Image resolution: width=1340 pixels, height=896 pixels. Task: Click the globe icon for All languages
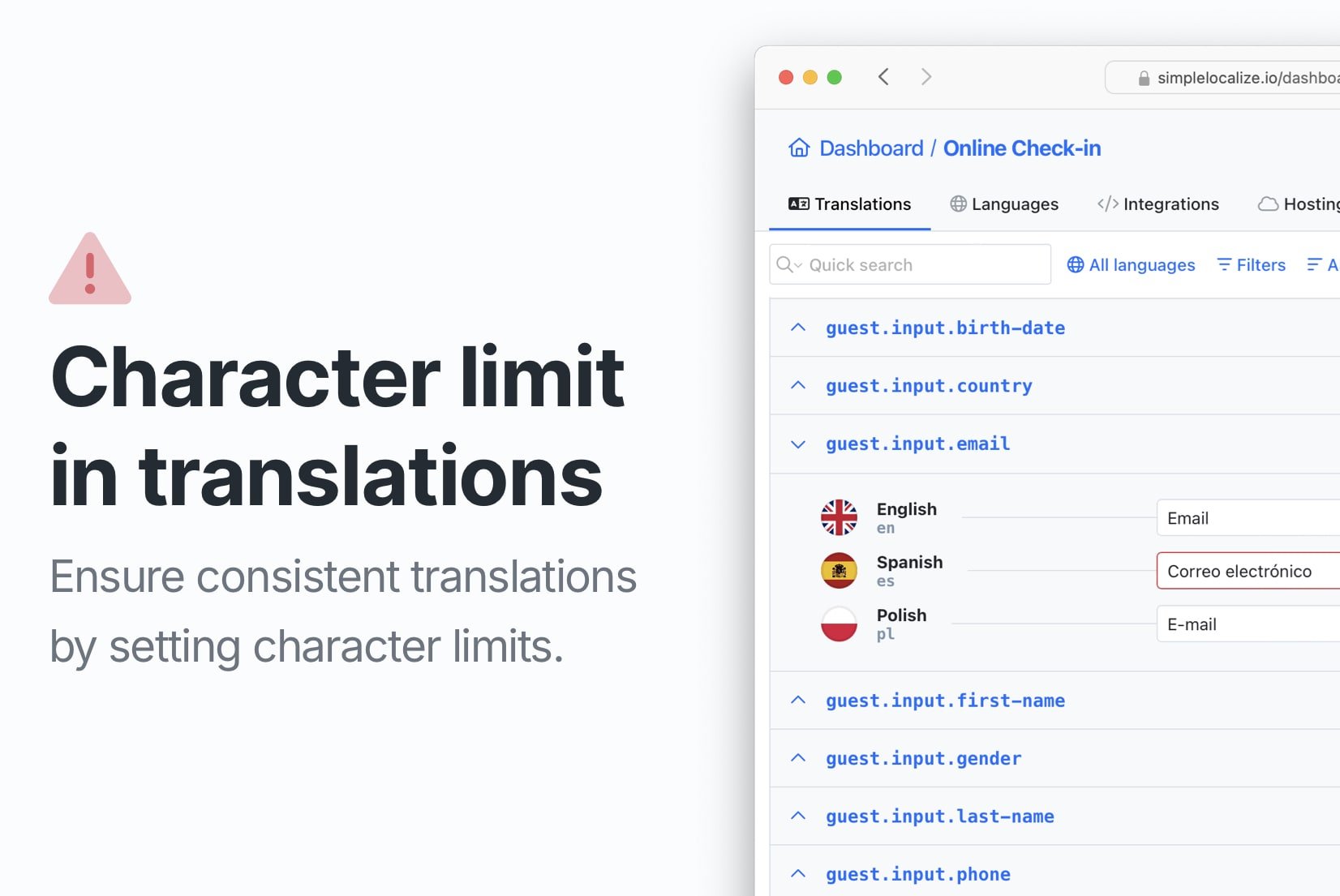tap(1076, 264)
